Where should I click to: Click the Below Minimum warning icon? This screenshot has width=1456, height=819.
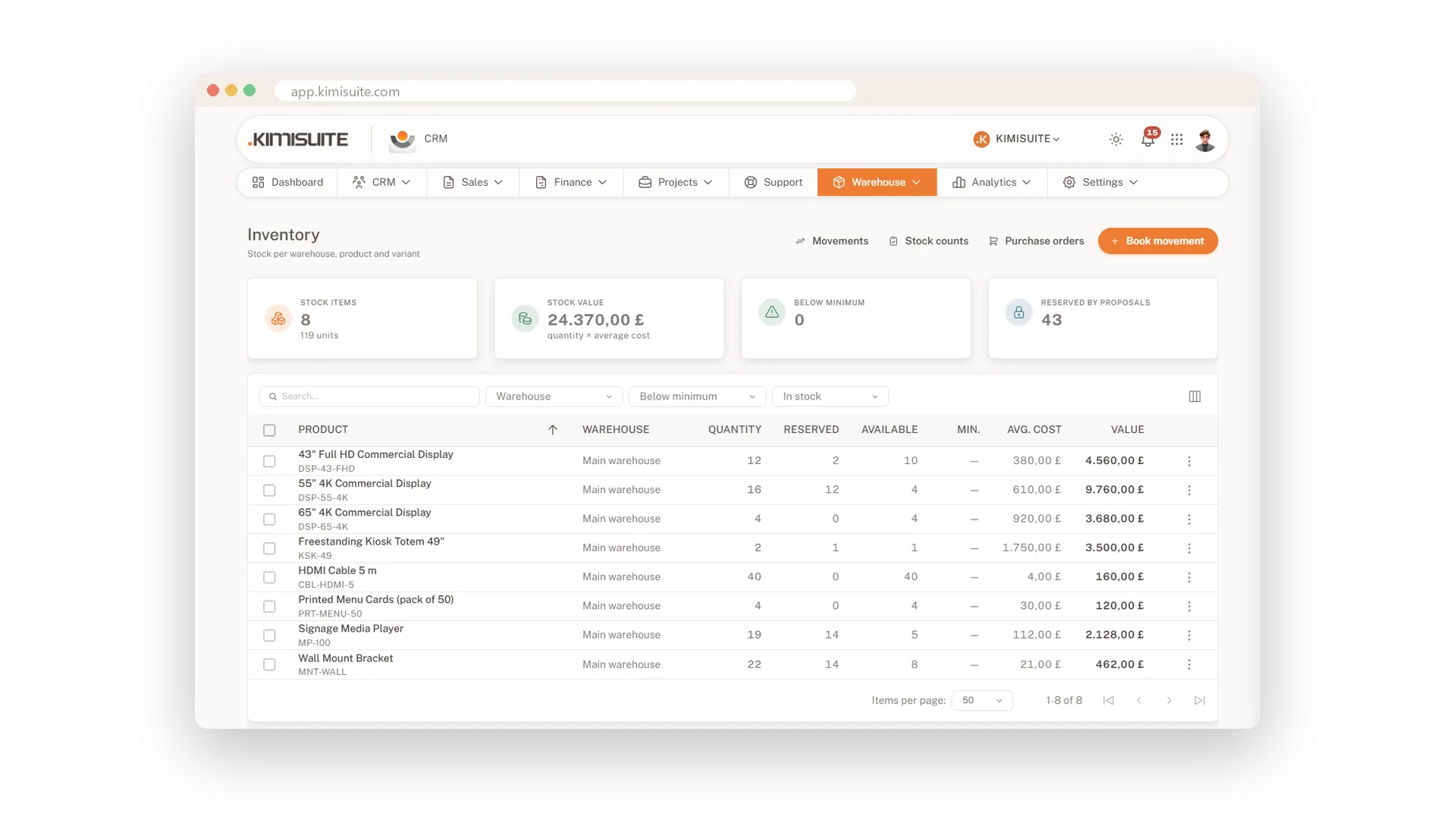pos(772,312)
